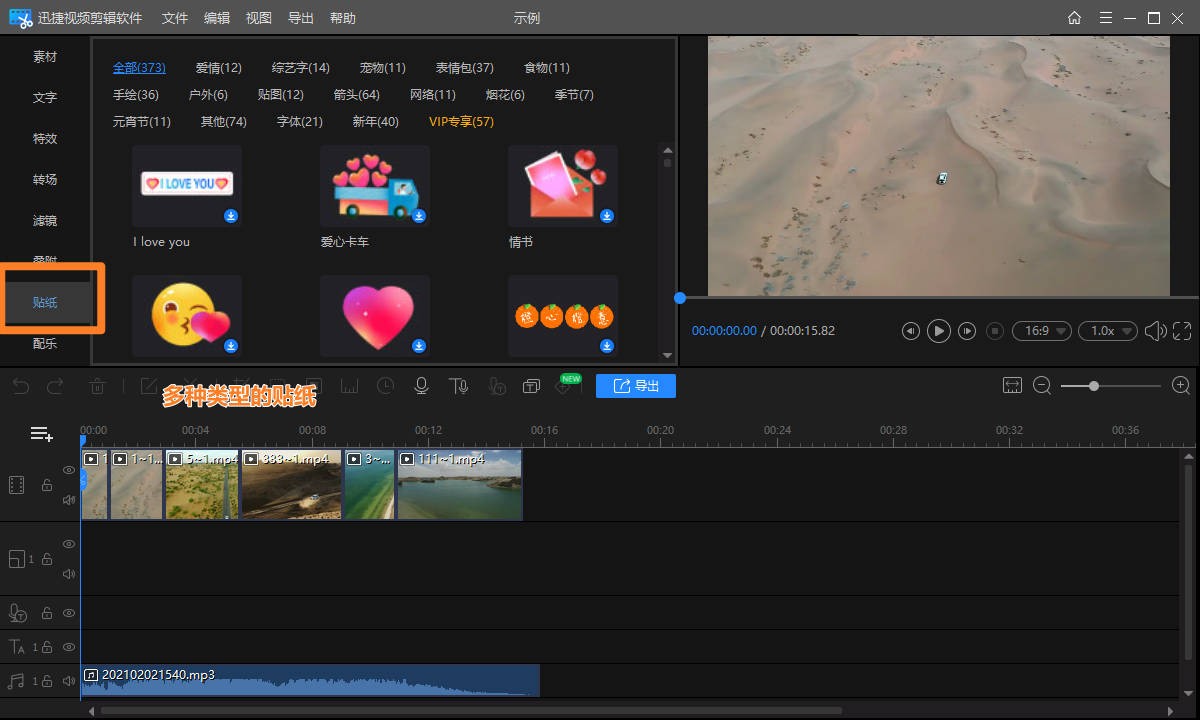Open the 文件 menu
This screenshot has height=720, width=1200.
[x=175, y=18]
